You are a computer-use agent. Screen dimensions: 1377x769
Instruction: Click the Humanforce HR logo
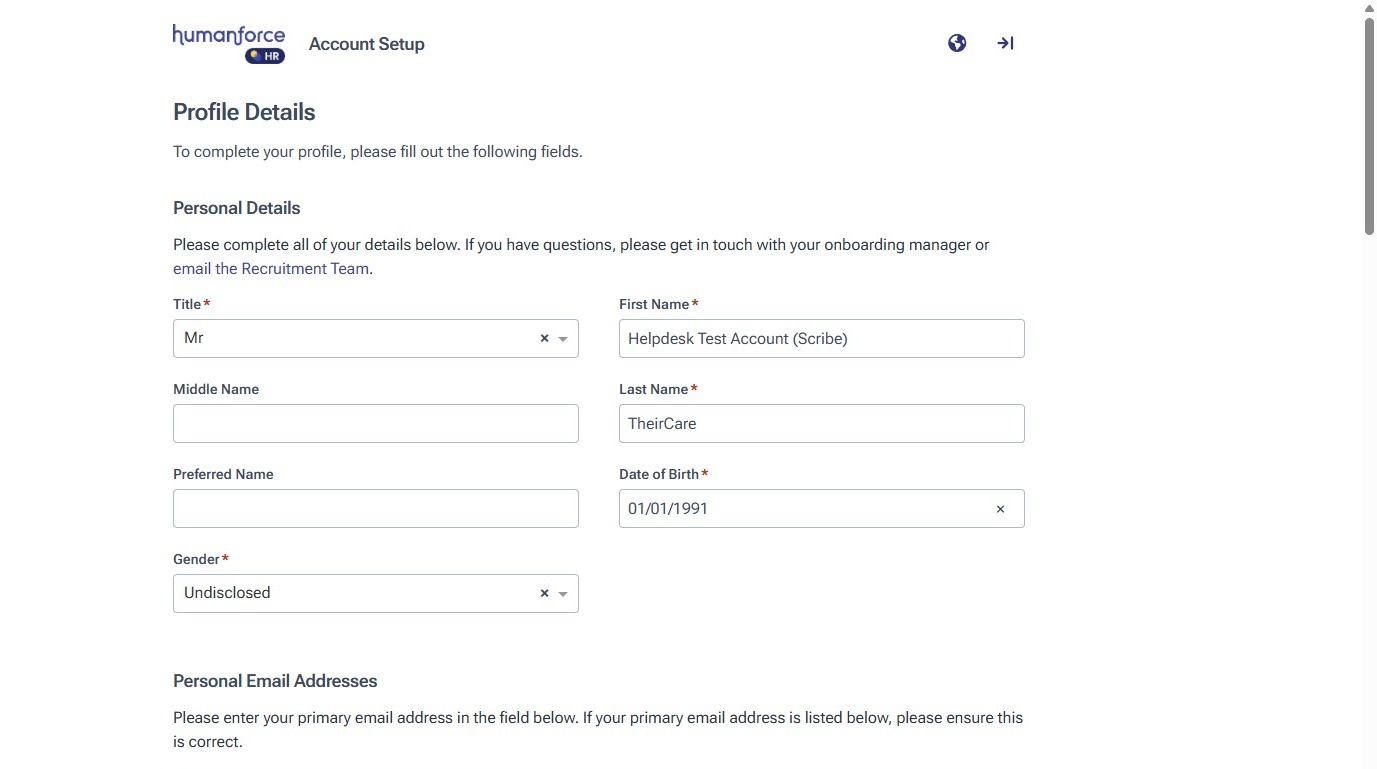229,44
